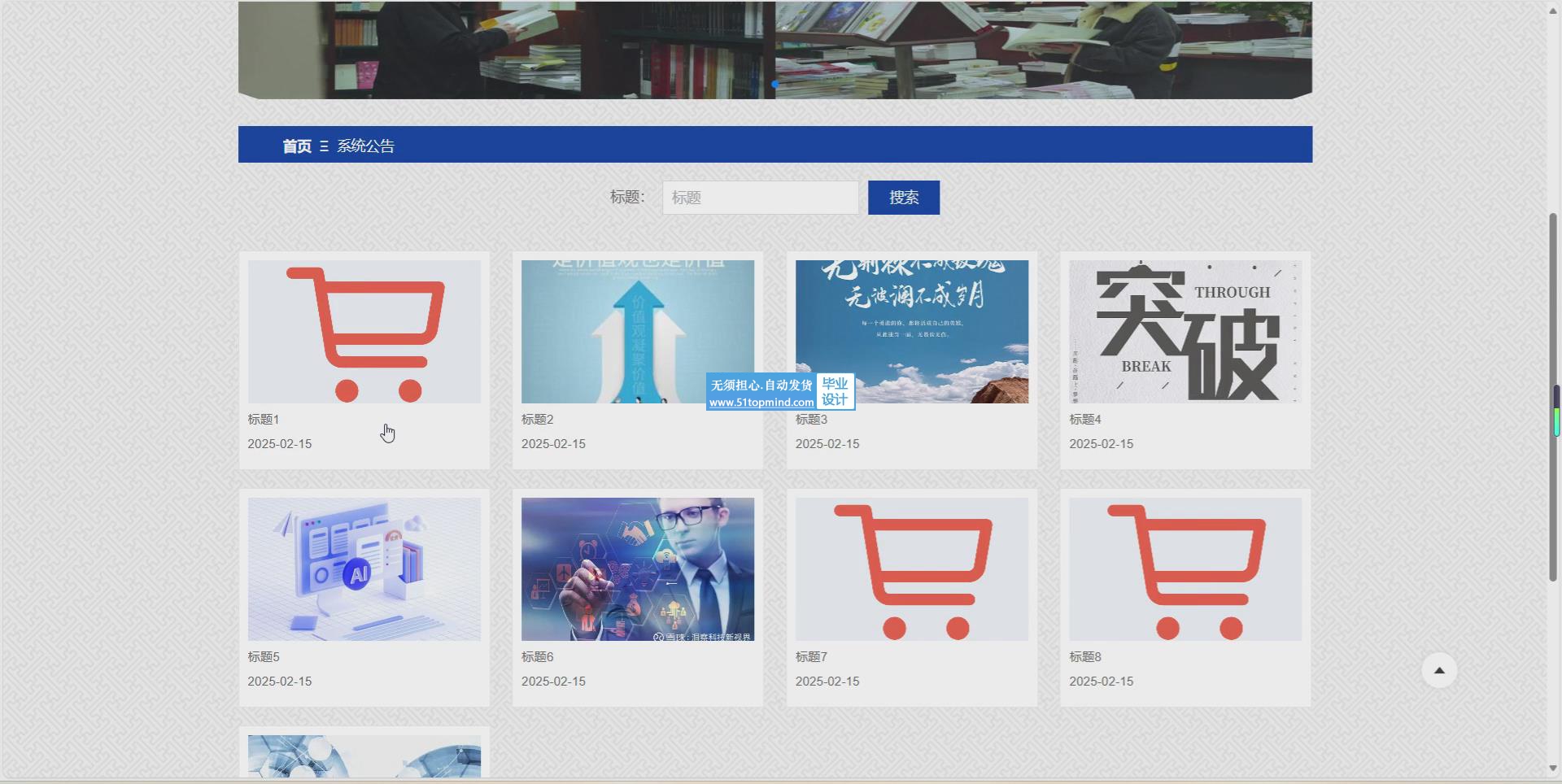This screenshot has height=784, width=1562.
Task: Open the 标题6 businessman thumbnail
Action: 637,569
